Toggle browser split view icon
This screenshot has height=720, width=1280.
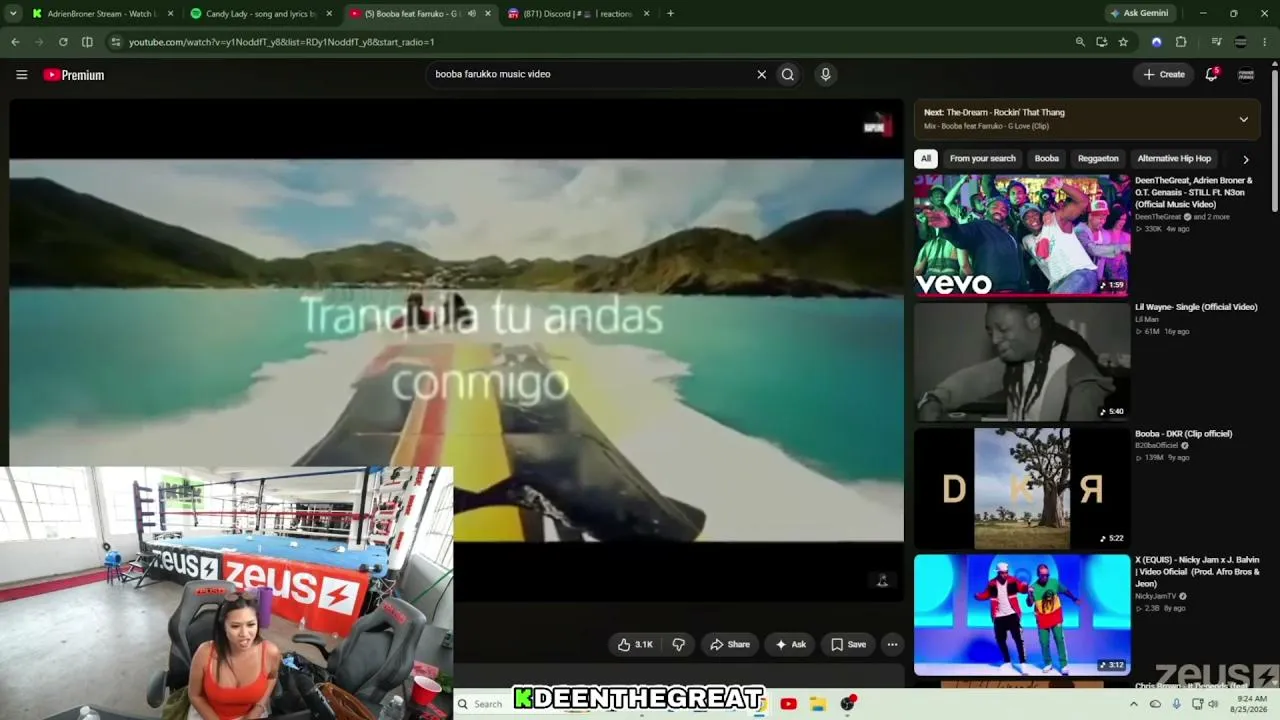click(x=87, y=42)
